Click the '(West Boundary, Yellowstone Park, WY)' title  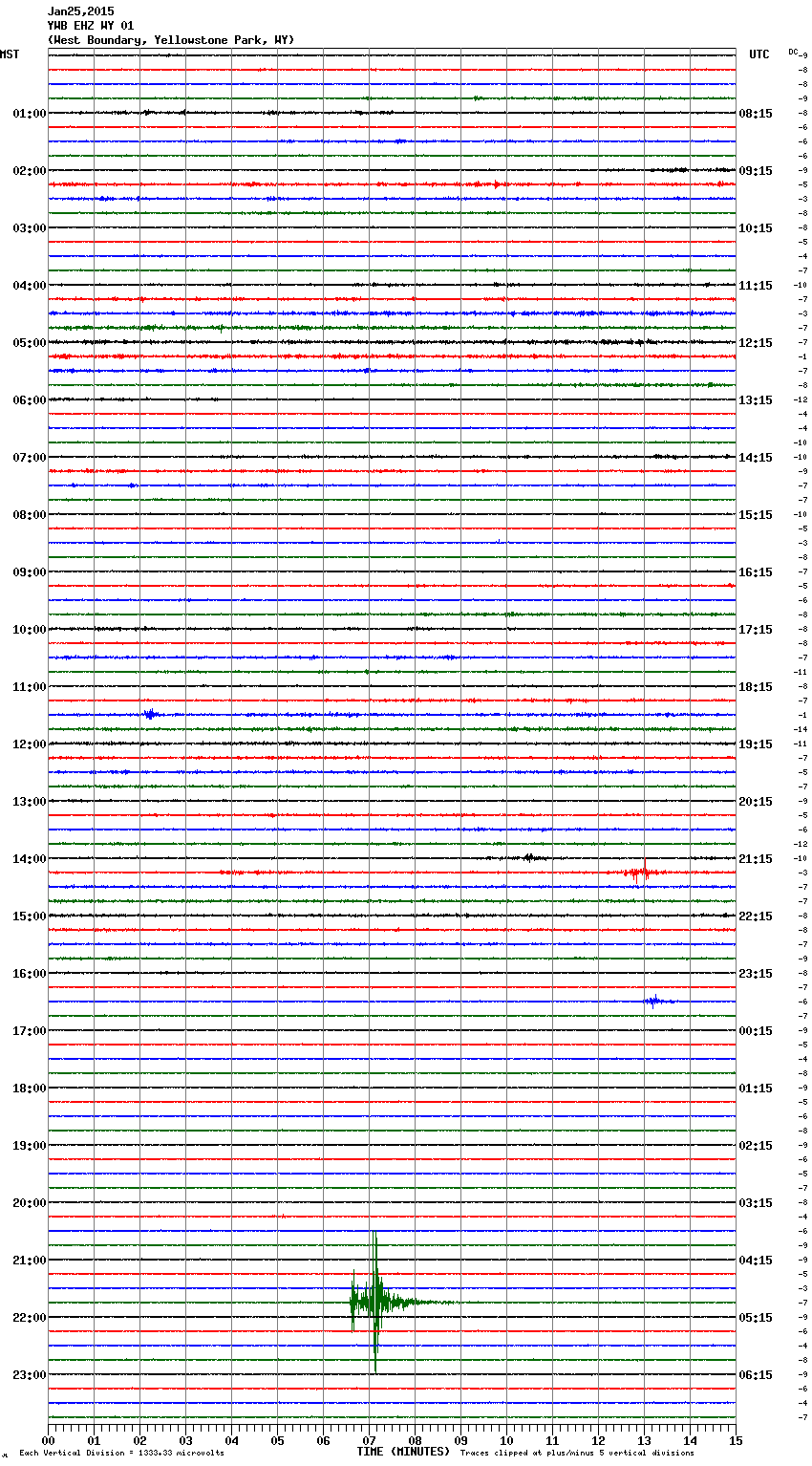[x=171, y=40]
